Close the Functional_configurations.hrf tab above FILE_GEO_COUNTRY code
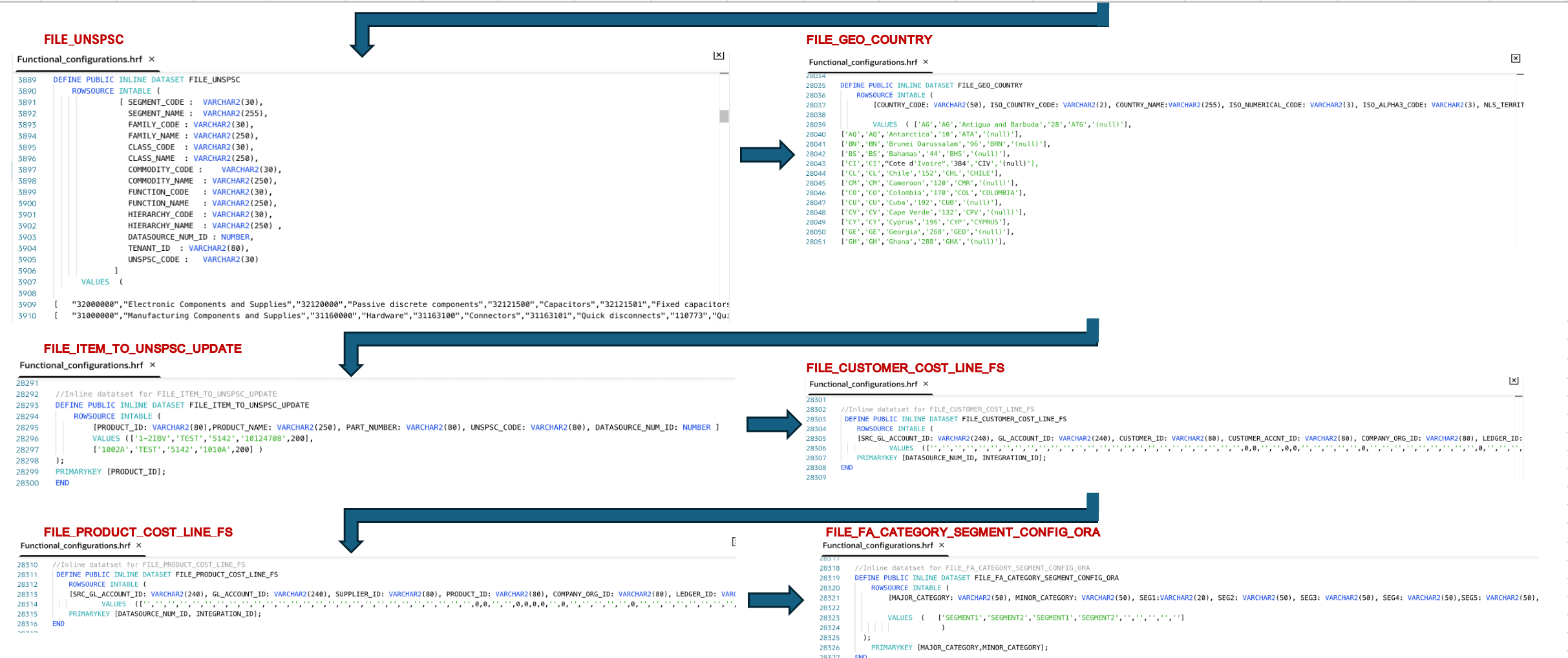Image resolution: width=1568 pixels, height=658 pixels. click(x=926, y=62)
